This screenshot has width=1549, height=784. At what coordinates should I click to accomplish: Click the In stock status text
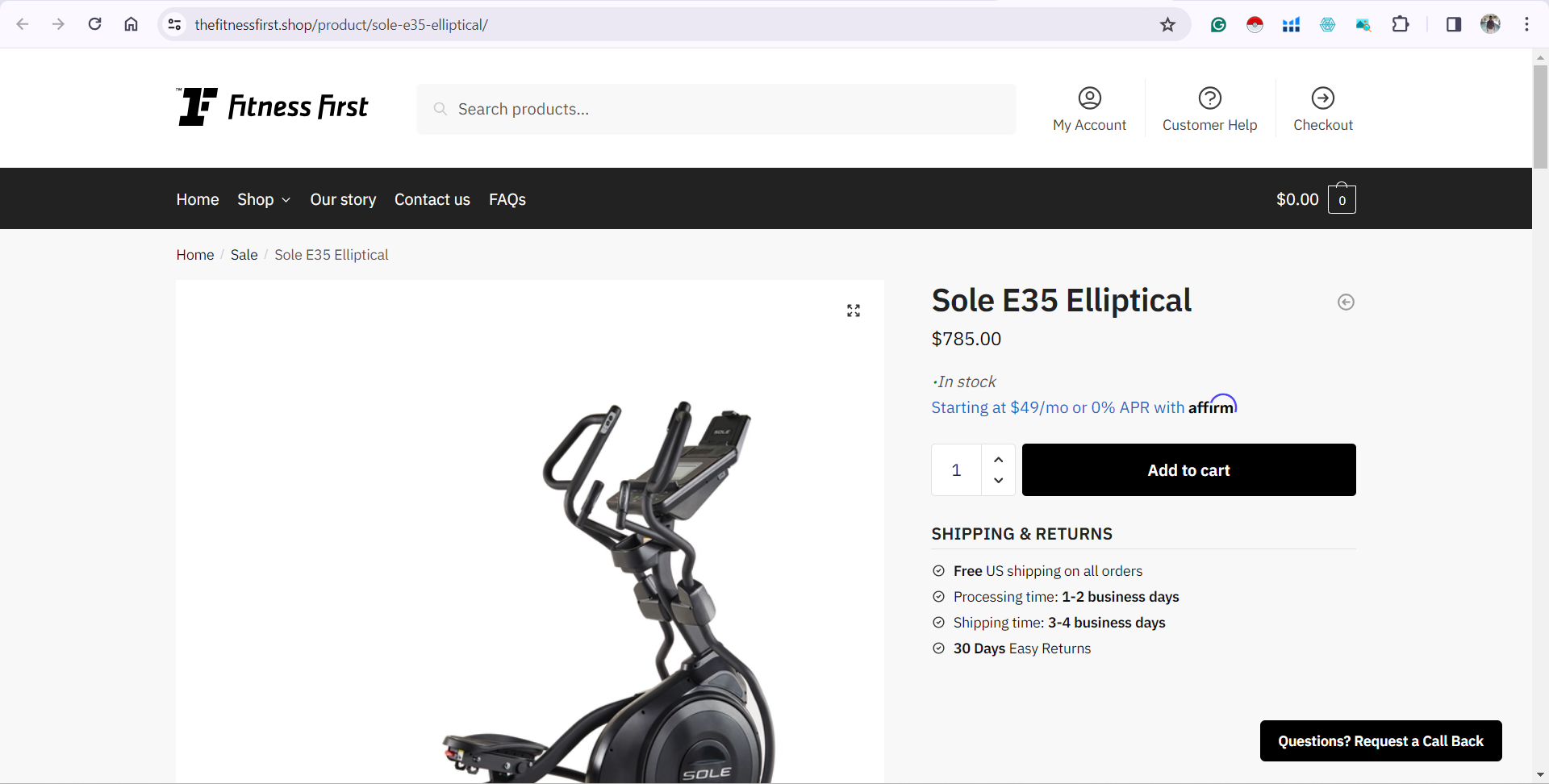967,382
